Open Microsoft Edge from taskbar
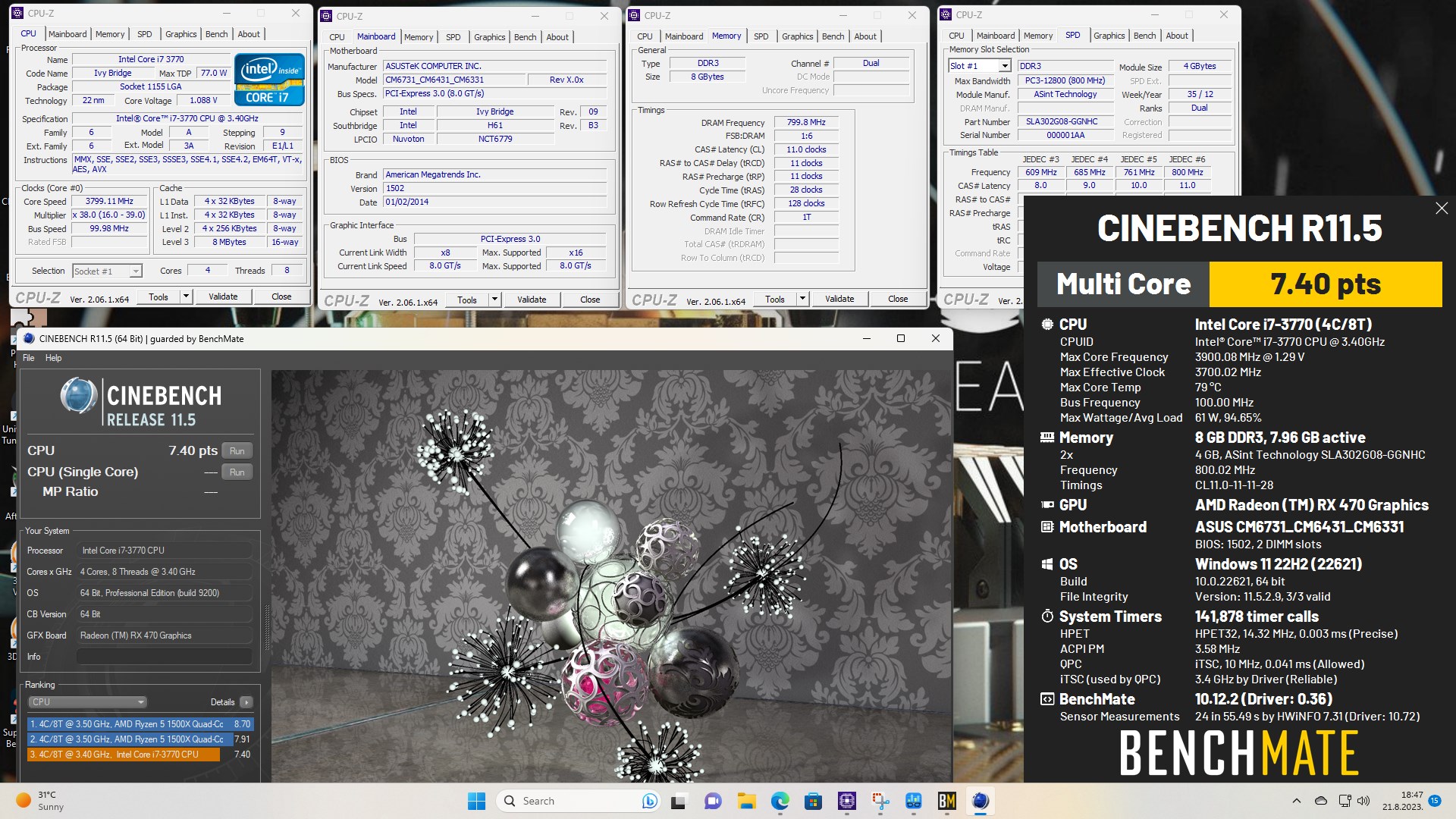This screenshot has width=1456, height=819. (x=780, y=801)
